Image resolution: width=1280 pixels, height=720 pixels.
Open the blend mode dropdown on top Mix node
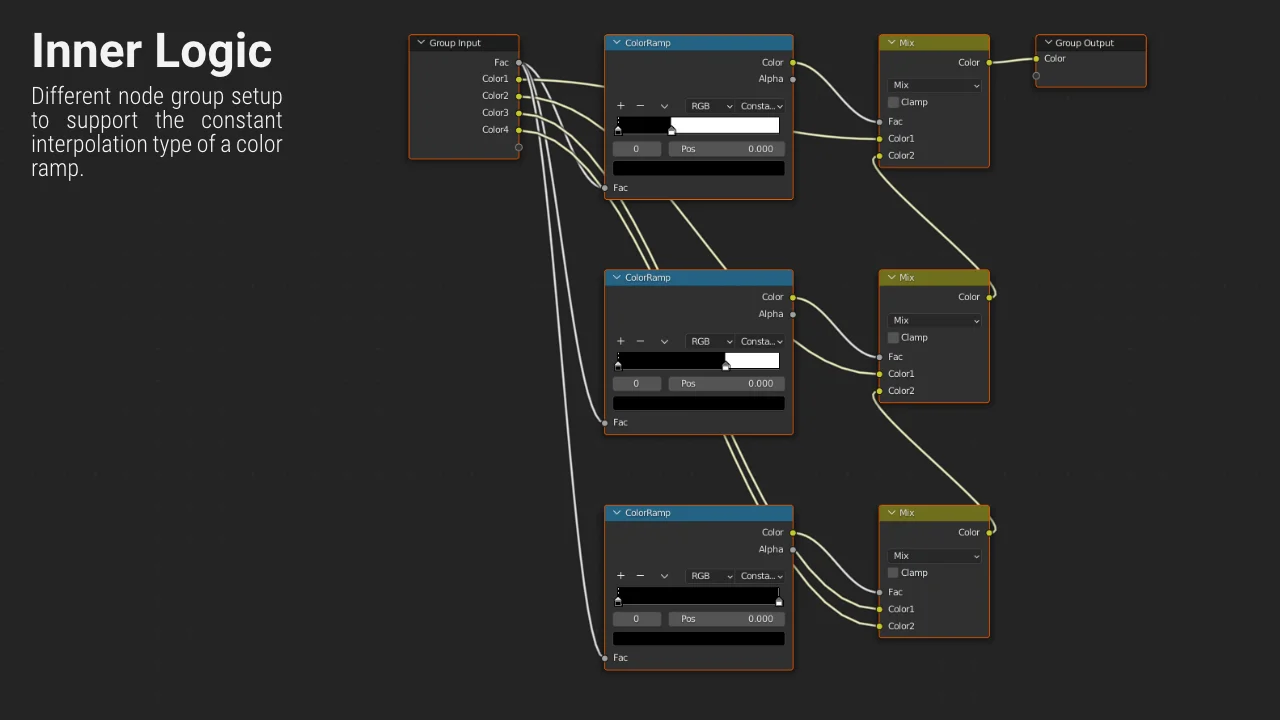[934, 84]
